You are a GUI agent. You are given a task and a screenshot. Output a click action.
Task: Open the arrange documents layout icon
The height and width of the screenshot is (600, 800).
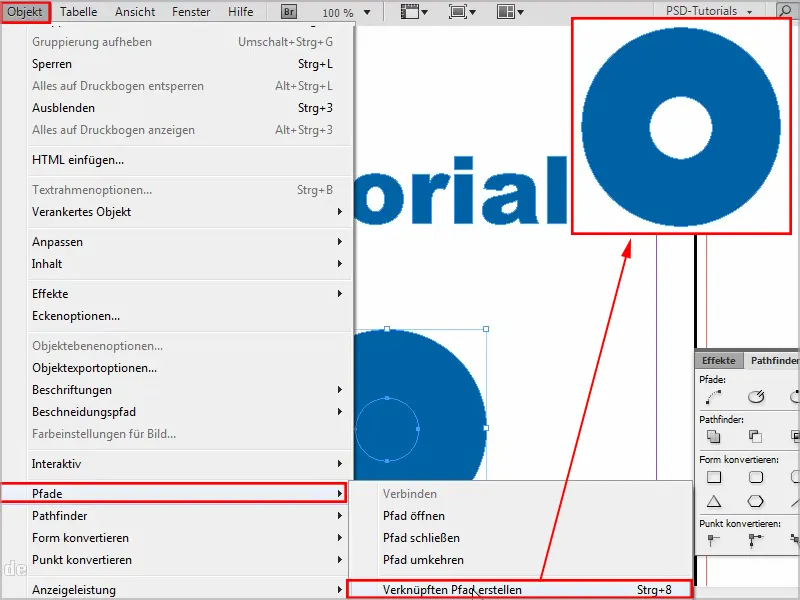point(510,12)
